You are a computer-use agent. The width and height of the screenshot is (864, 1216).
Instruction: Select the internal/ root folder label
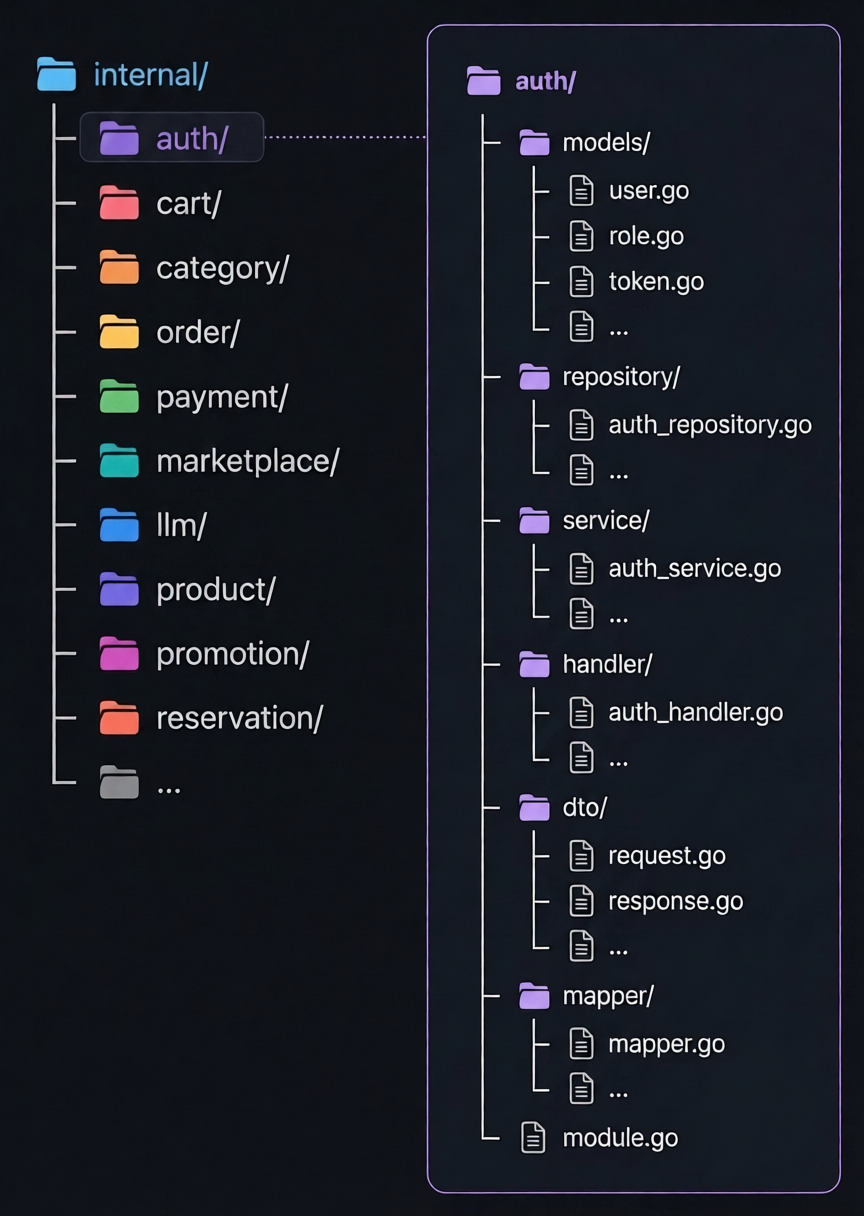[150, 75]
